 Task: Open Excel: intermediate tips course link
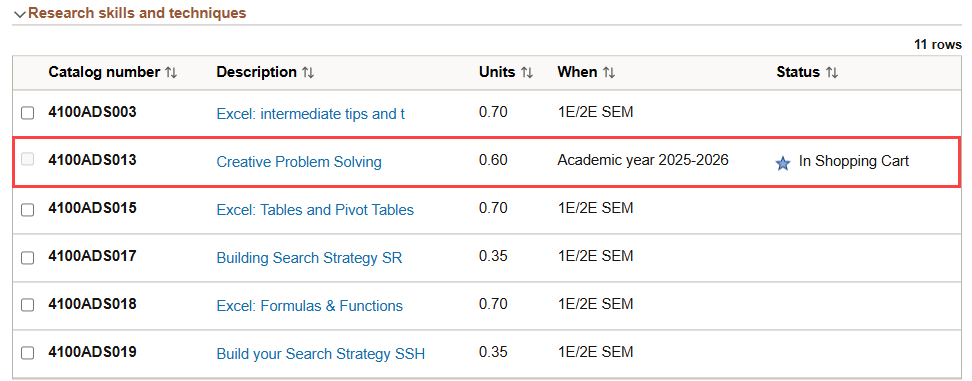pyautogui.click(x=311, y=114)
